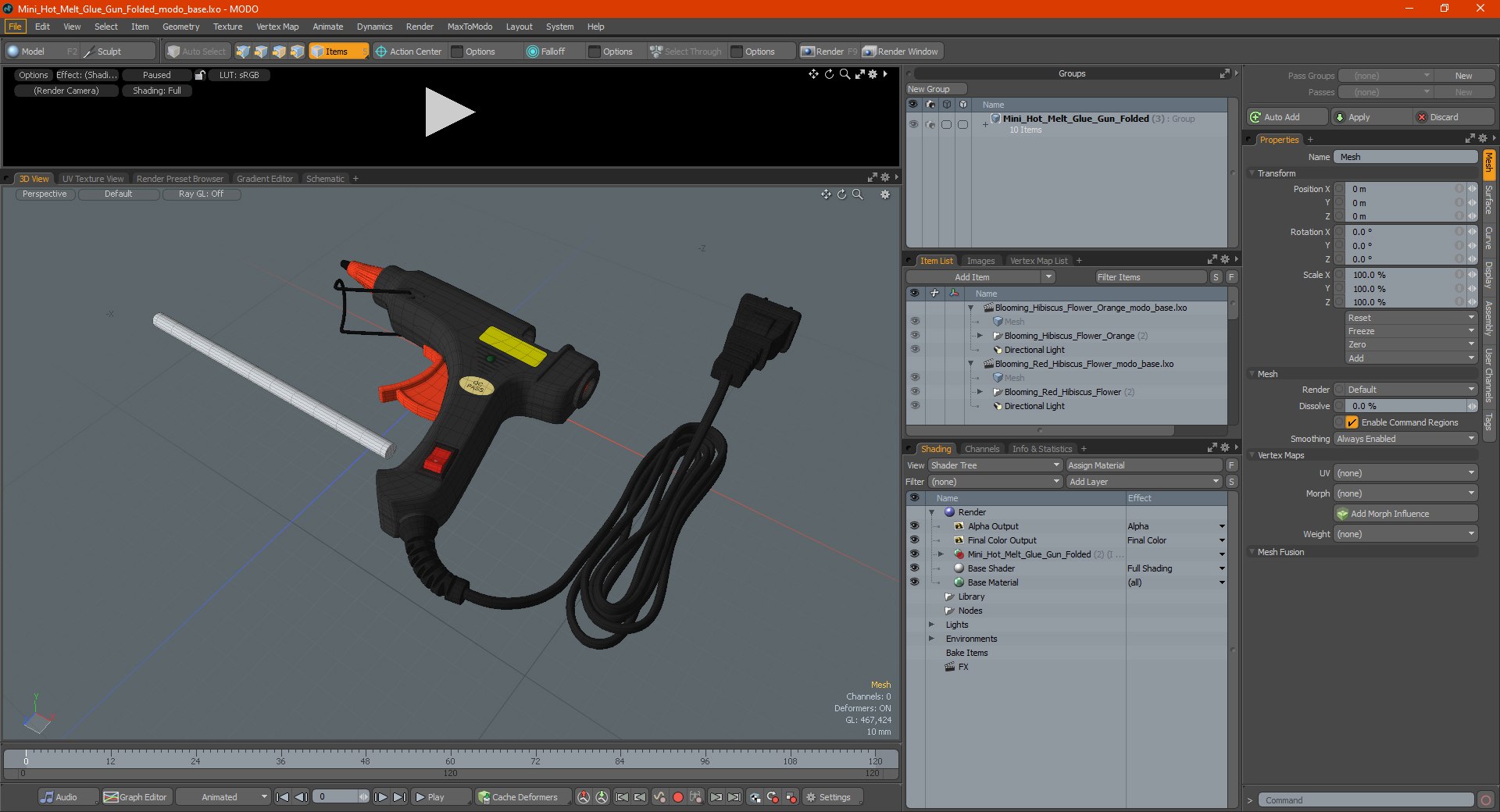Step back one frame
Image resolution: width=1500 pixels, height=812 pixels.
tap(300, 797)
